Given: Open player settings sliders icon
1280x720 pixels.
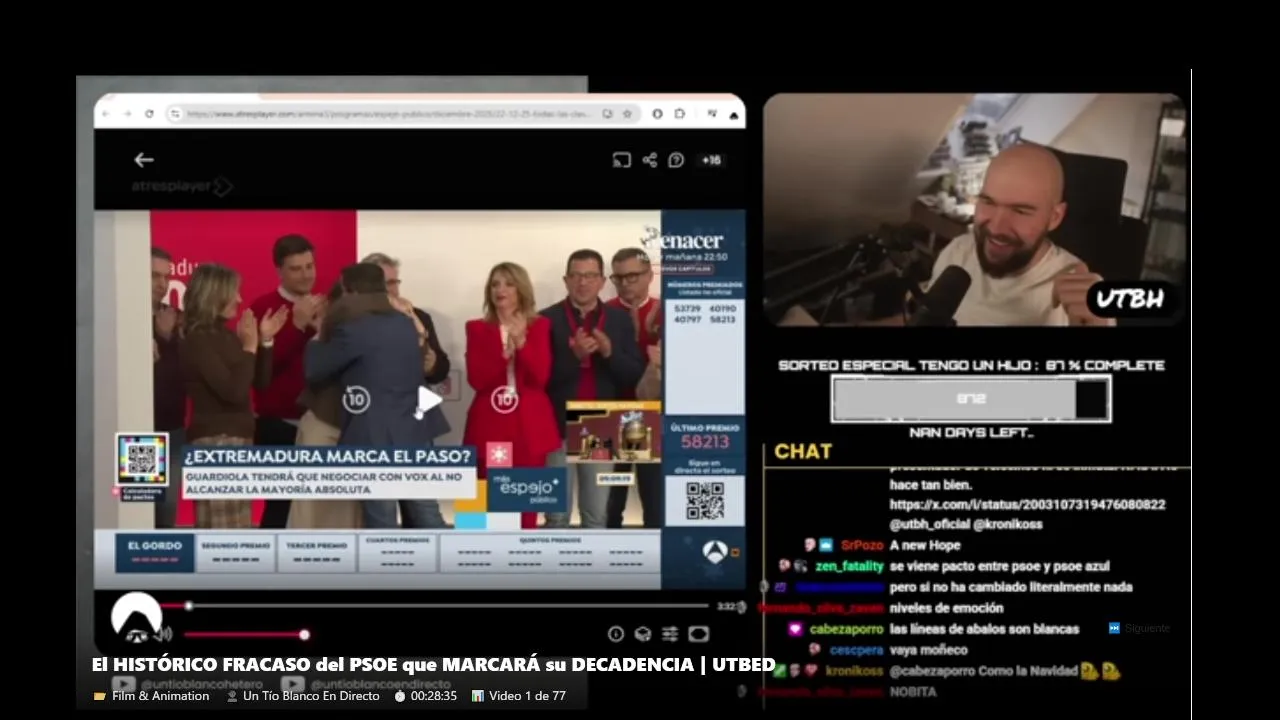Looking at the screenshot, I should [670, 634].
